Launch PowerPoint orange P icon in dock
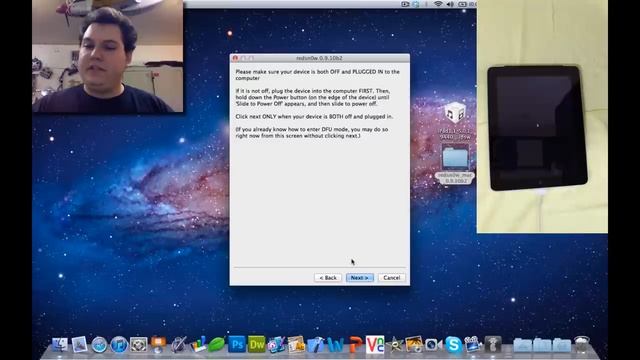This screenshot has width=640, height=360. click(355, 345)
